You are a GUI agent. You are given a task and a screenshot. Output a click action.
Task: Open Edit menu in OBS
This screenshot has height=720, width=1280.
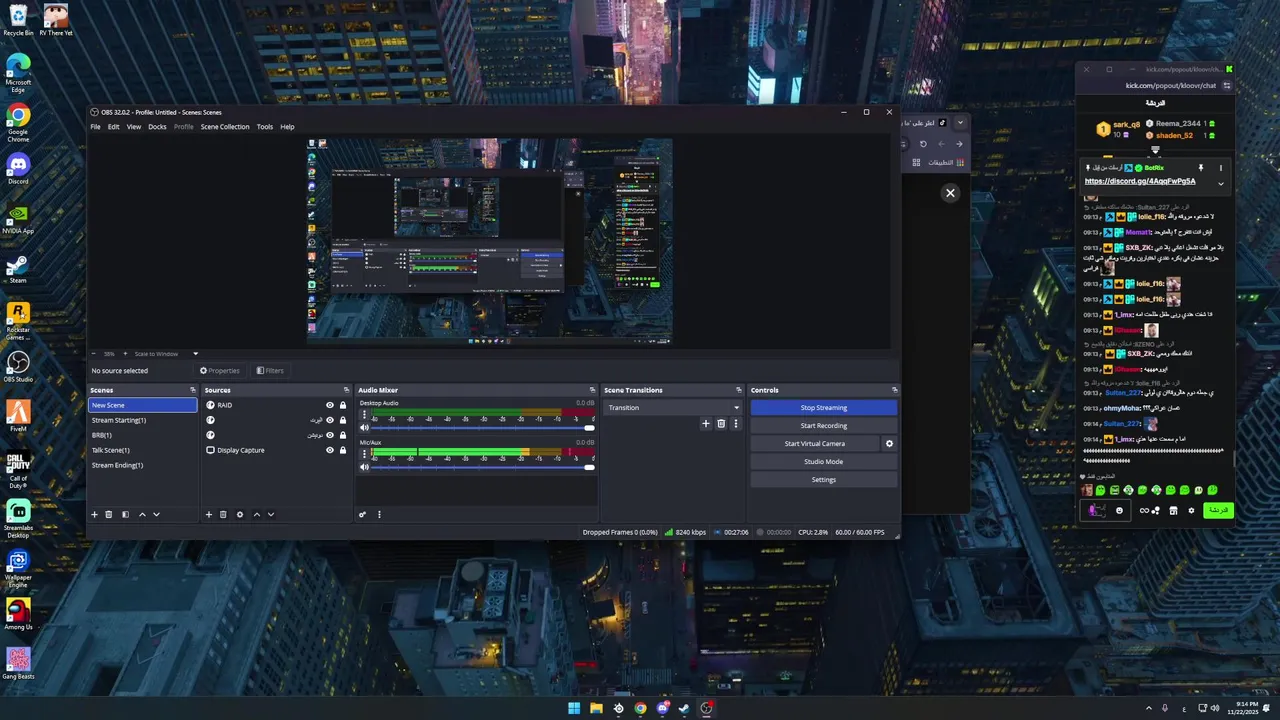[114, 127]
